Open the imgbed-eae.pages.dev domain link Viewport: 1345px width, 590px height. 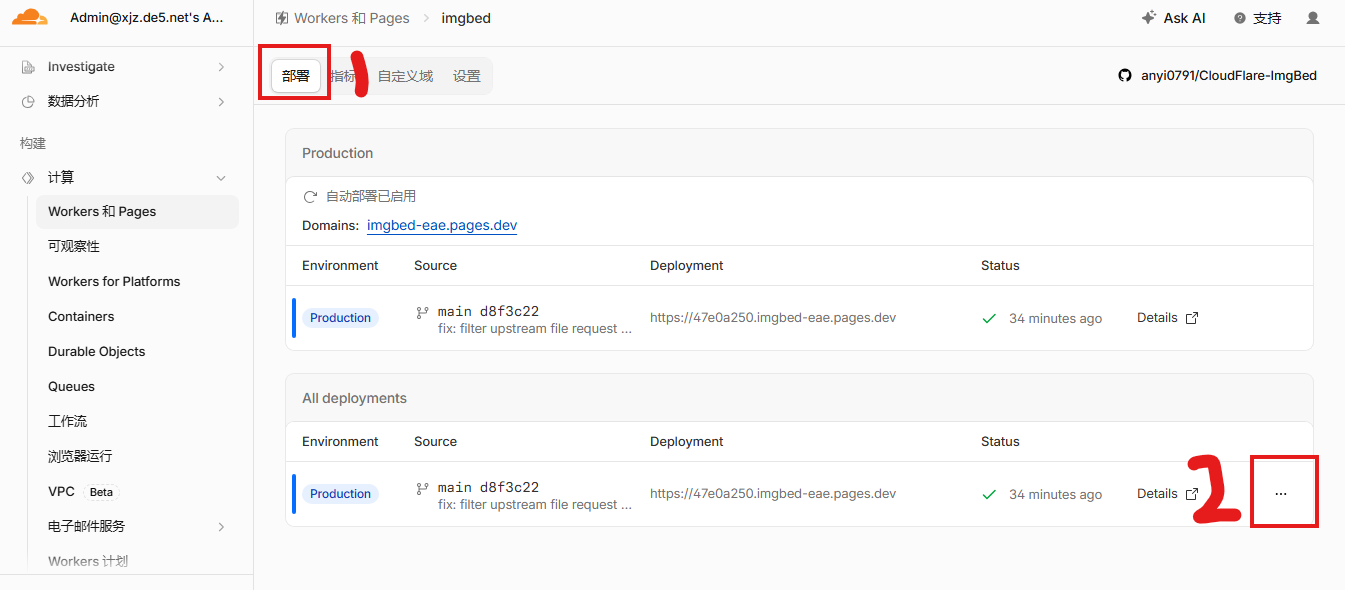[x=442, y=226]
